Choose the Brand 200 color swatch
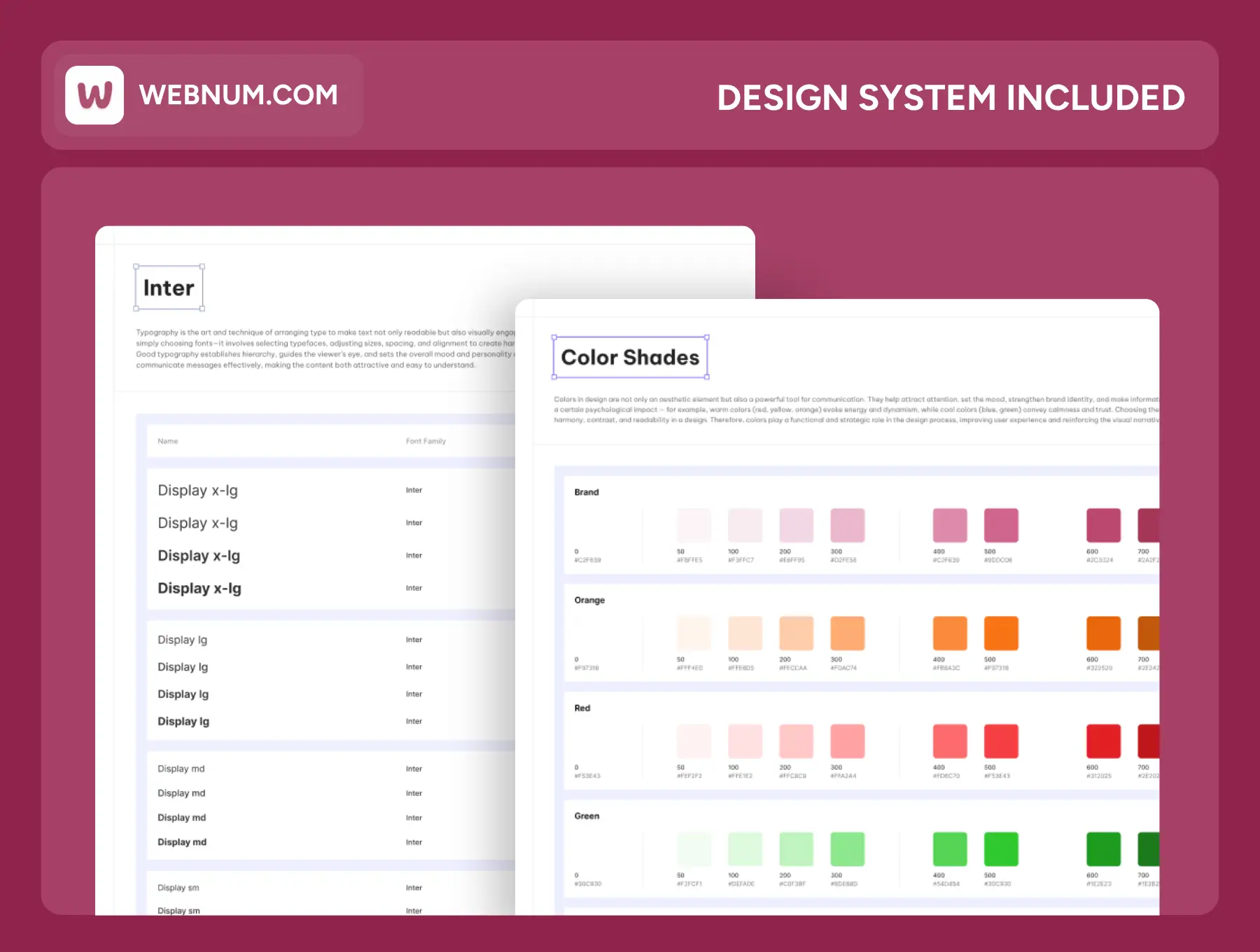Screen dimensions: 1260x952 tap(796, 526)
